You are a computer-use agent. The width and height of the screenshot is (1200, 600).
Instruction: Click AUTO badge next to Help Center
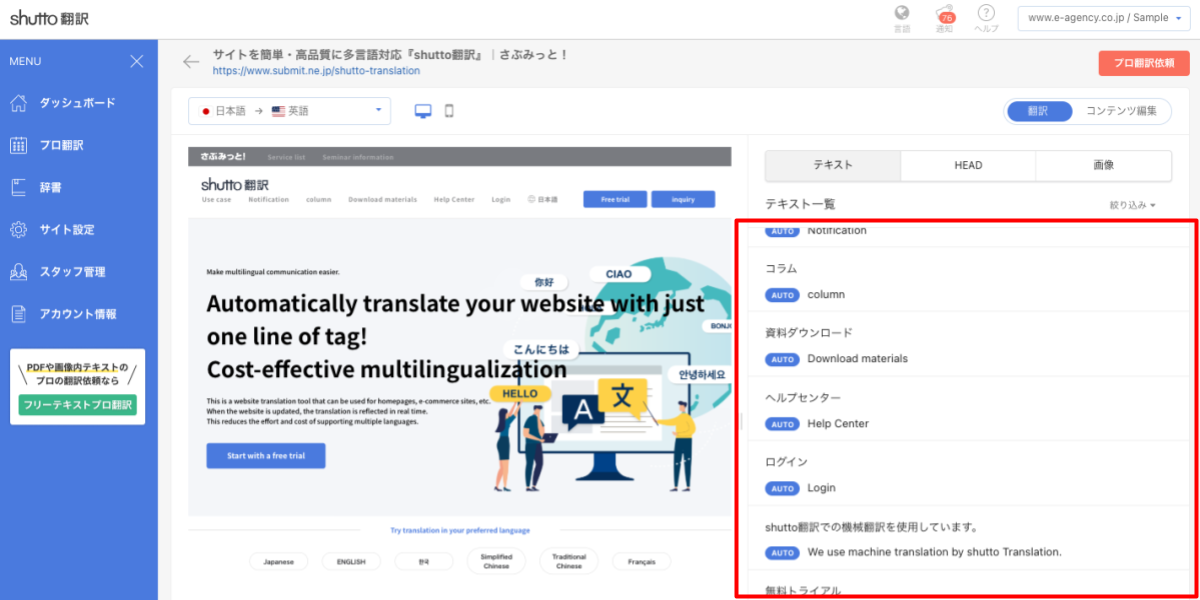pos(782,424)
